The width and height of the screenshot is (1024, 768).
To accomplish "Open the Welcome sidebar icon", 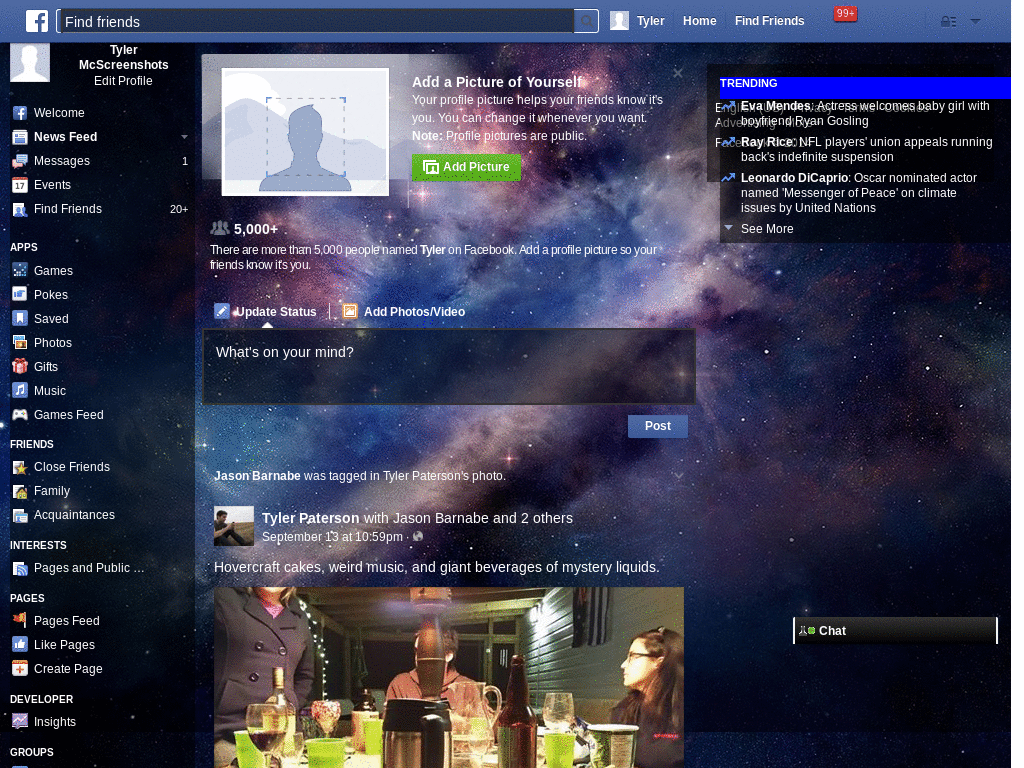I will 20,113.
